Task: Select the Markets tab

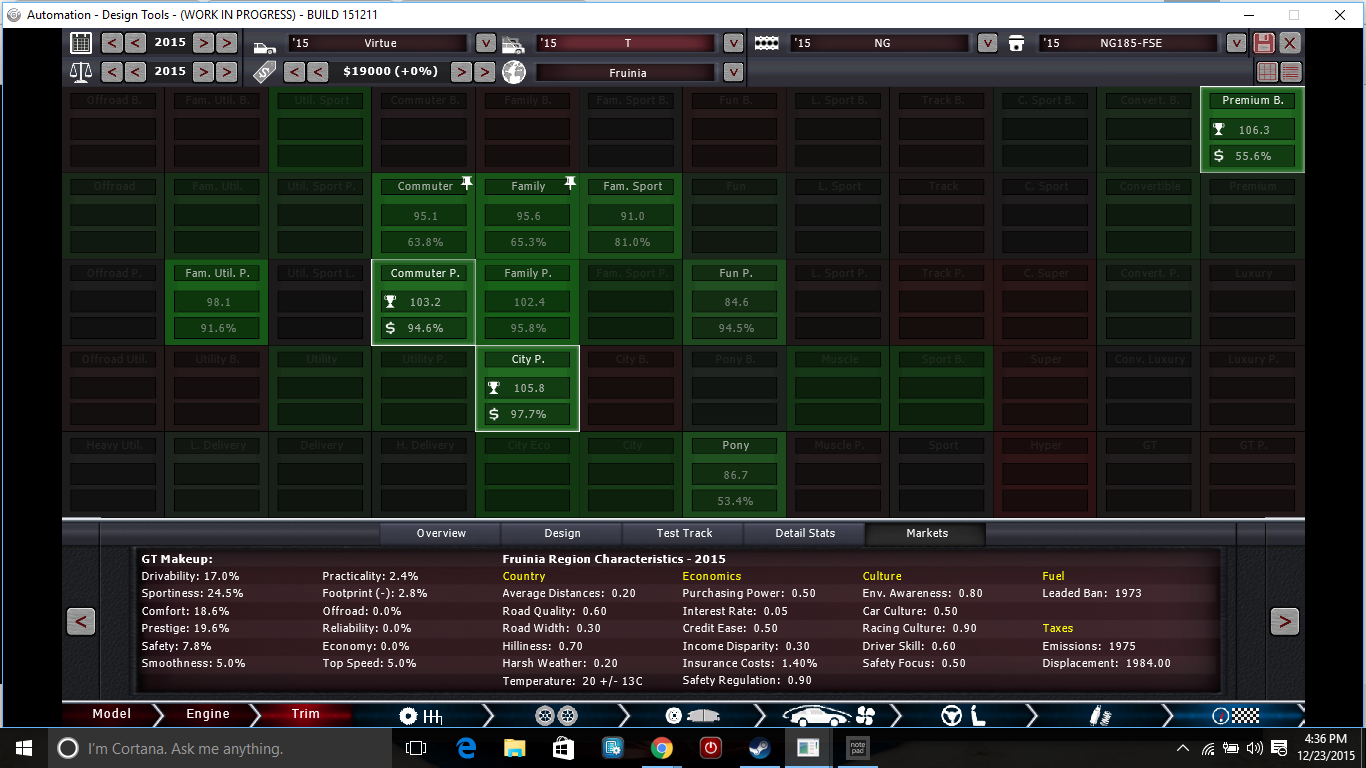Action: pyautogui.click(x=927, y=533)
